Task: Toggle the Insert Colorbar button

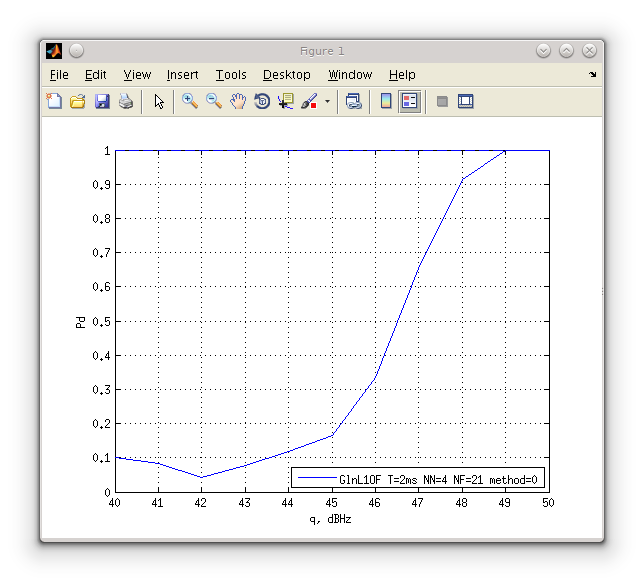Action: (386, 101)
